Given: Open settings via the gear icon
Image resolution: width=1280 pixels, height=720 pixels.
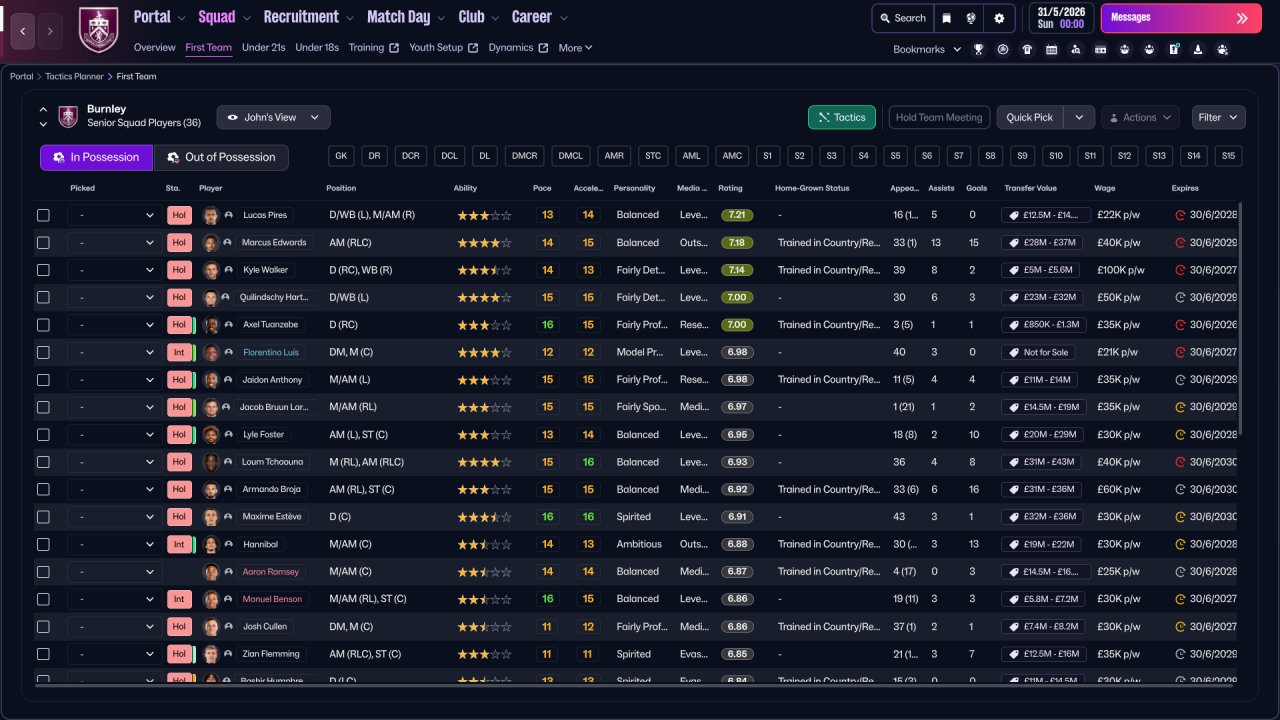Looking at the screenshot, I should point(999,18).
